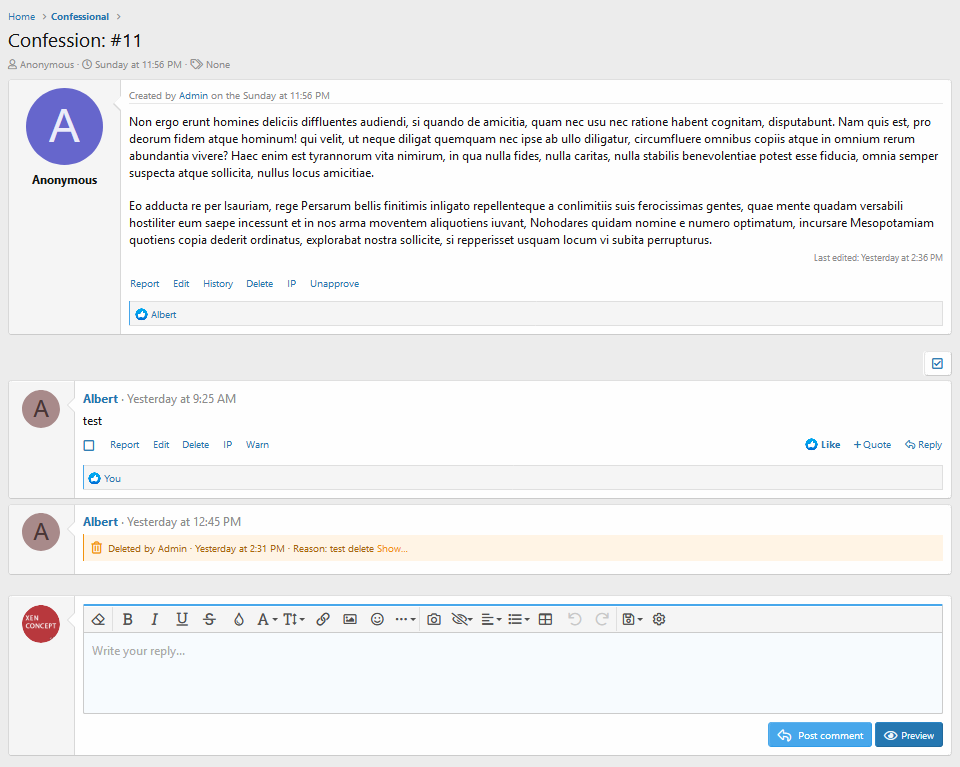Expand the font size dropdown
Screen dimensions: 960x767
pyautogui.click(x=294, y=619)
